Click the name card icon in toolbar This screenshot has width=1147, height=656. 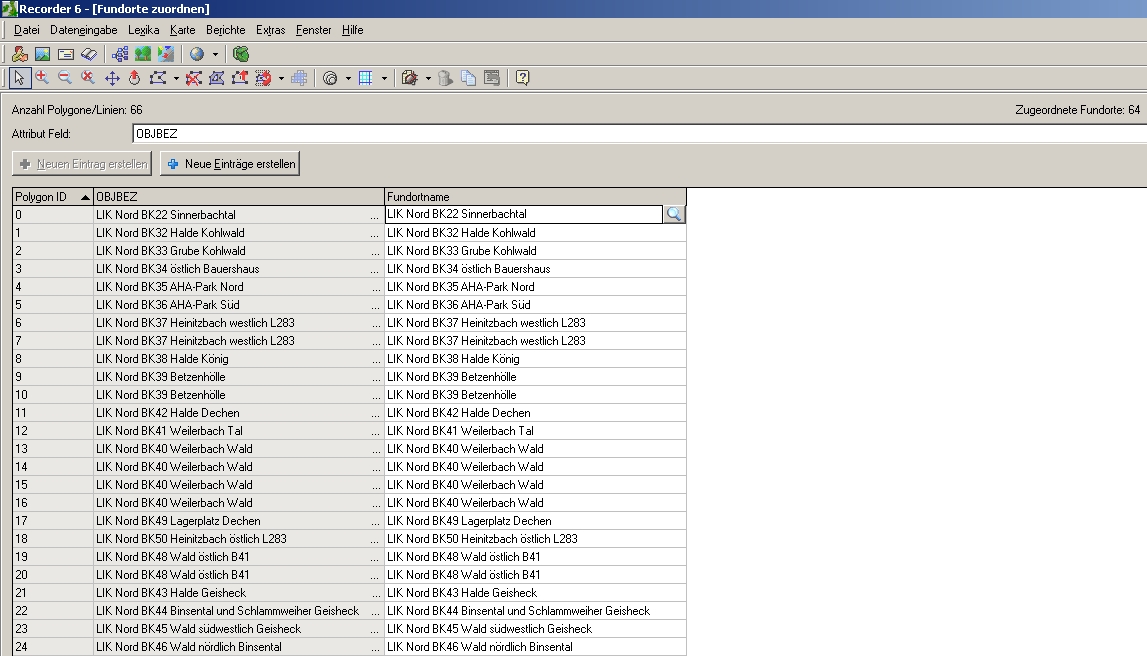pos(66,54)
